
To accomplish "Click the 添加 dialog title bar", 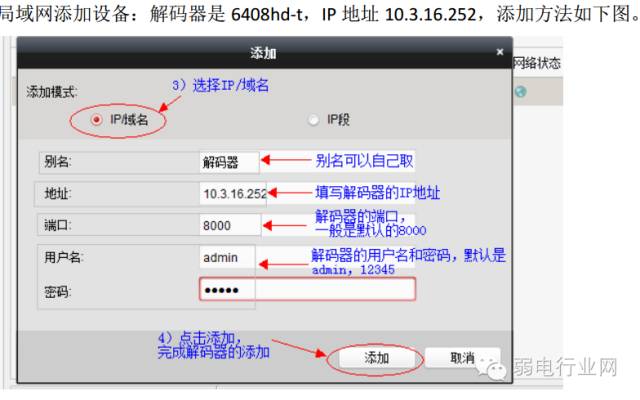I will tap(264, 53).
